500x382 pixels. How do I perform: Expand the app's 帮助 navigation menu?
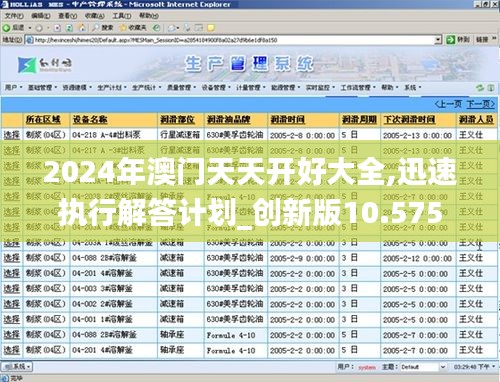[390, 87]
